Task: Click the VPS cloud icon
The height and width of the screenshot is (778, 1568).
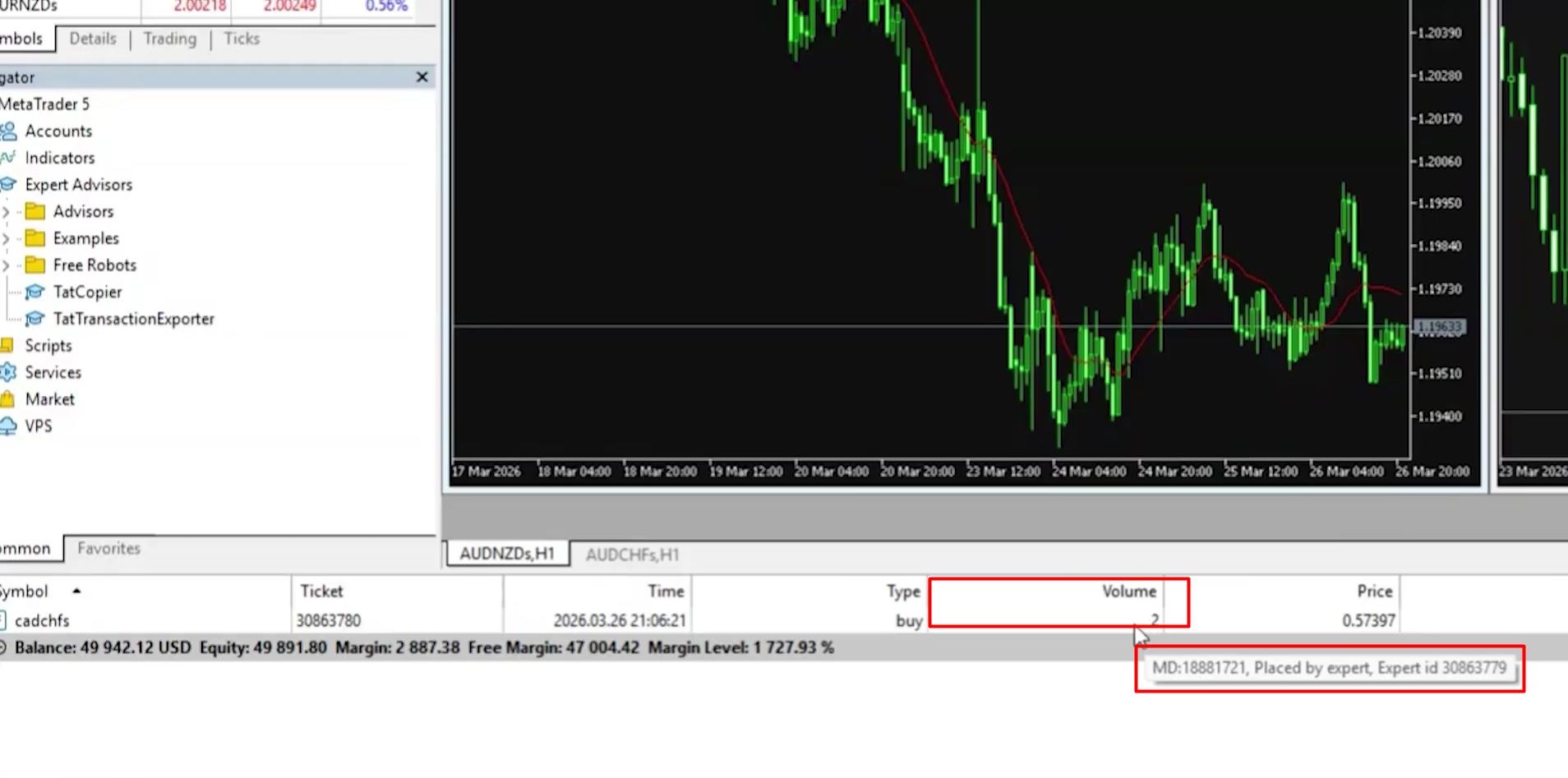Action: point(8,426)
